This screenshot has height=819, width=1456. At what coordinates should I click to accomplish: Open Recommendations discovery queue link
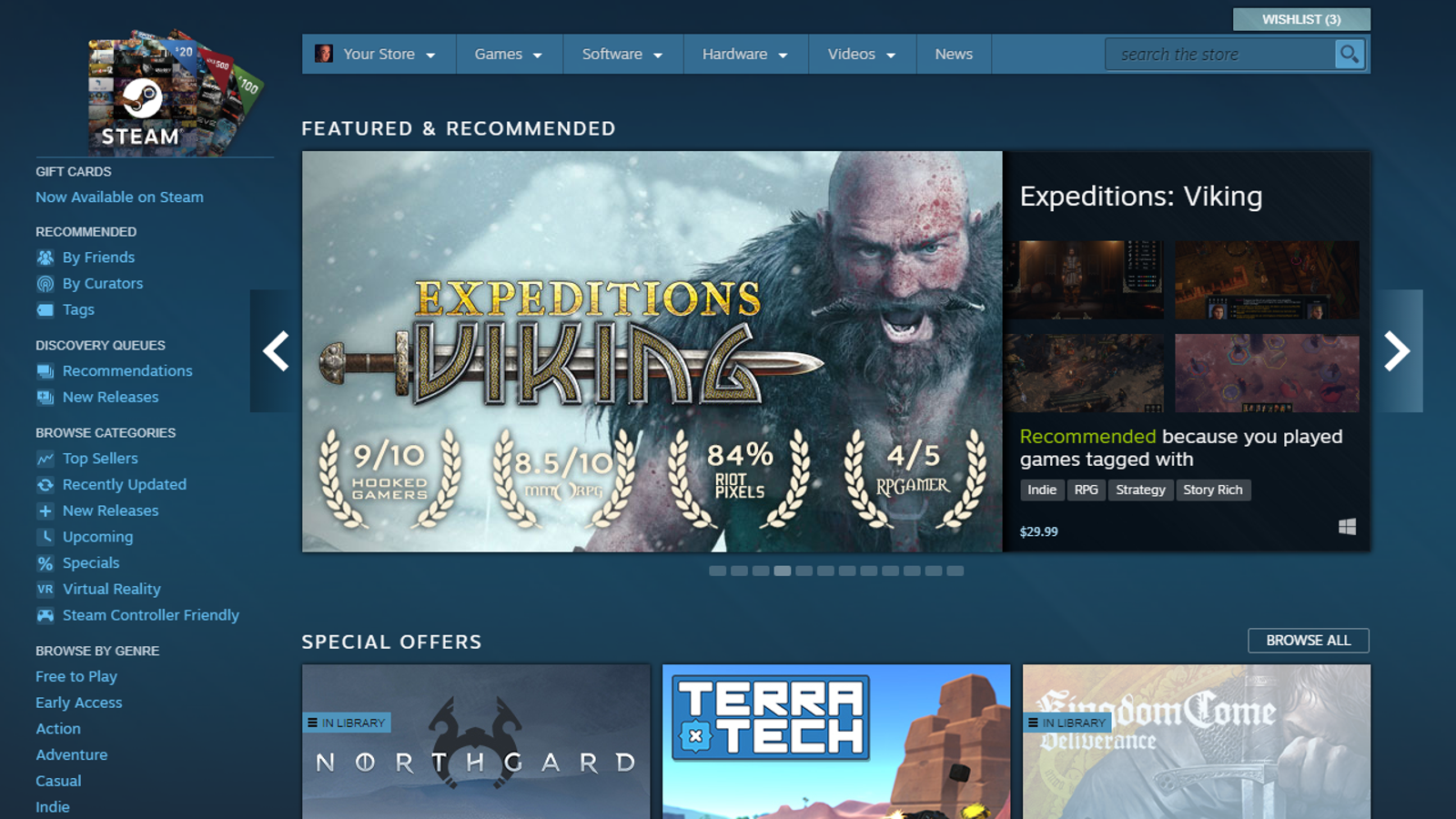127,371
